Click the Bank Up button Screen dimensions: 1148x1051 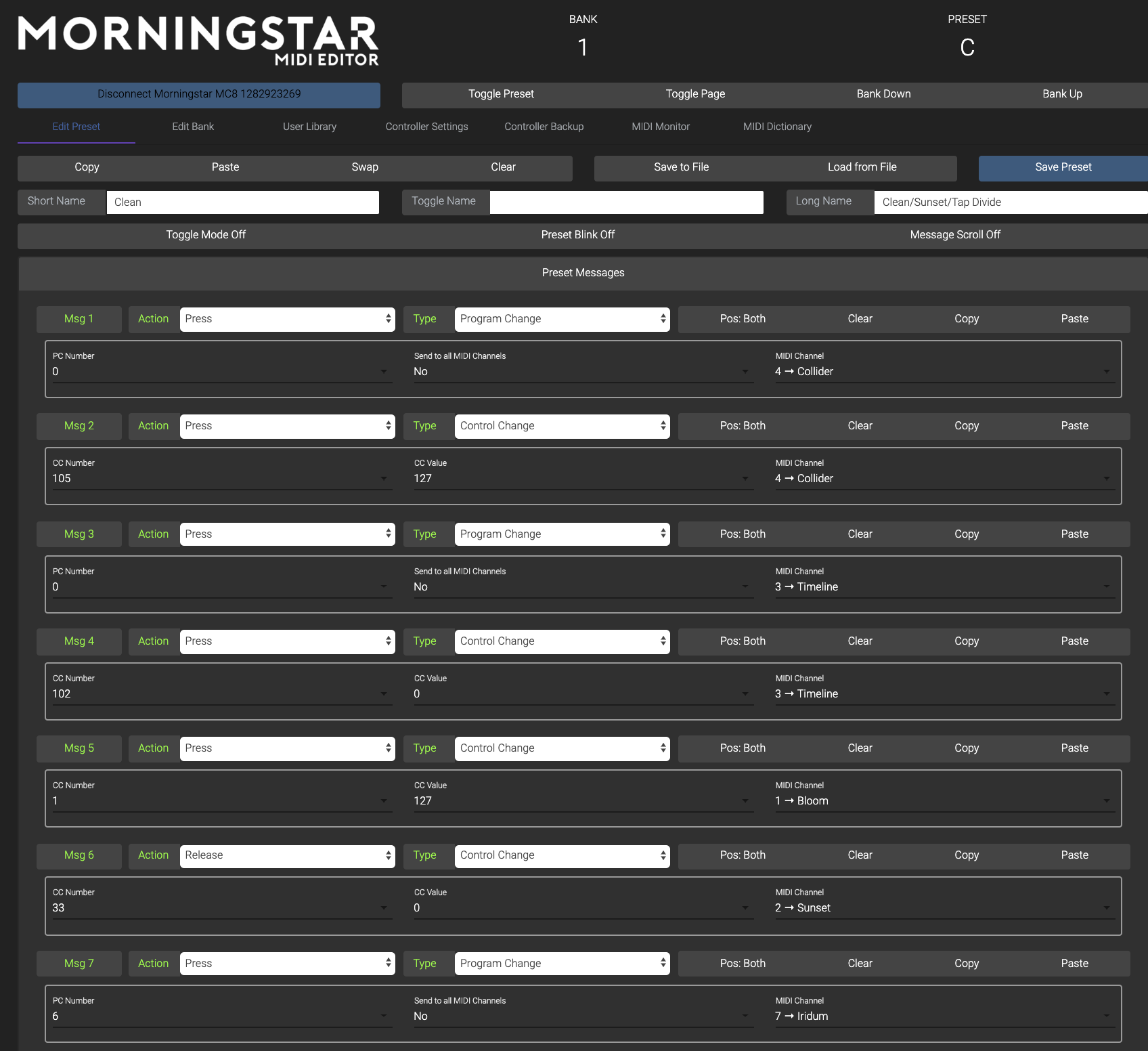1062,95
